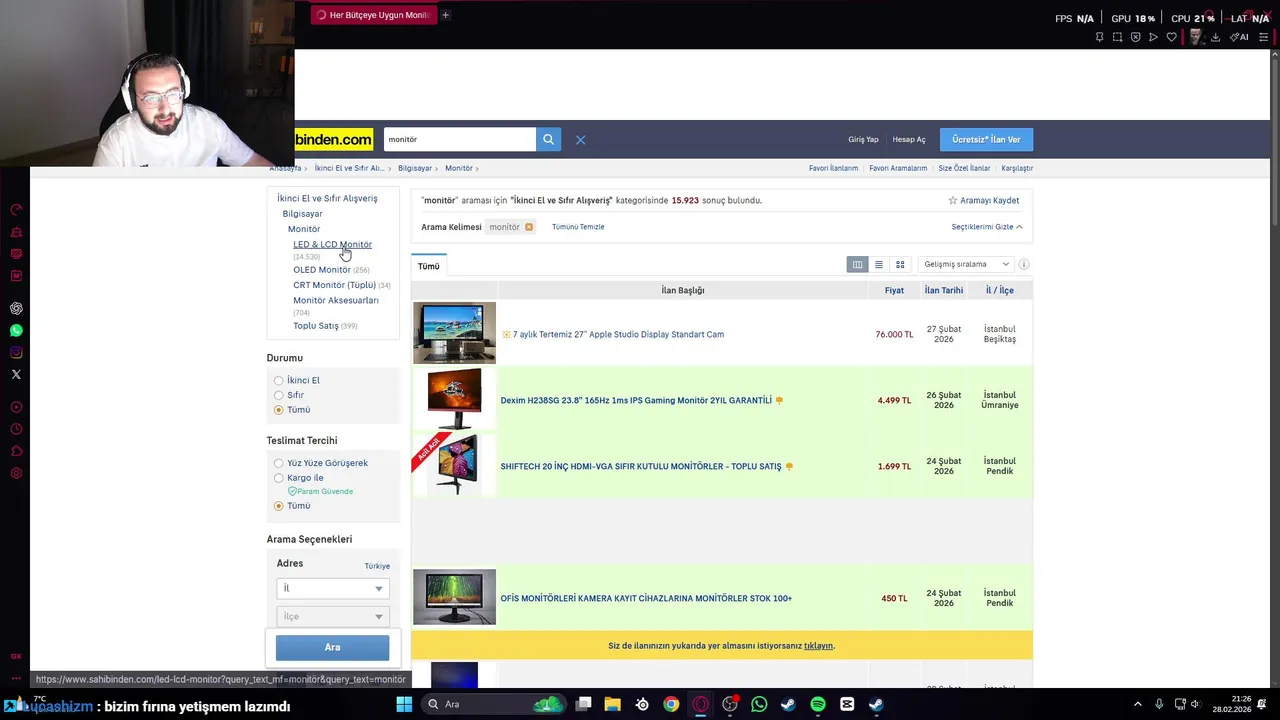Select the classic table view icon
The width and height of the screenshot is (1280, 720).
point(857,265)
